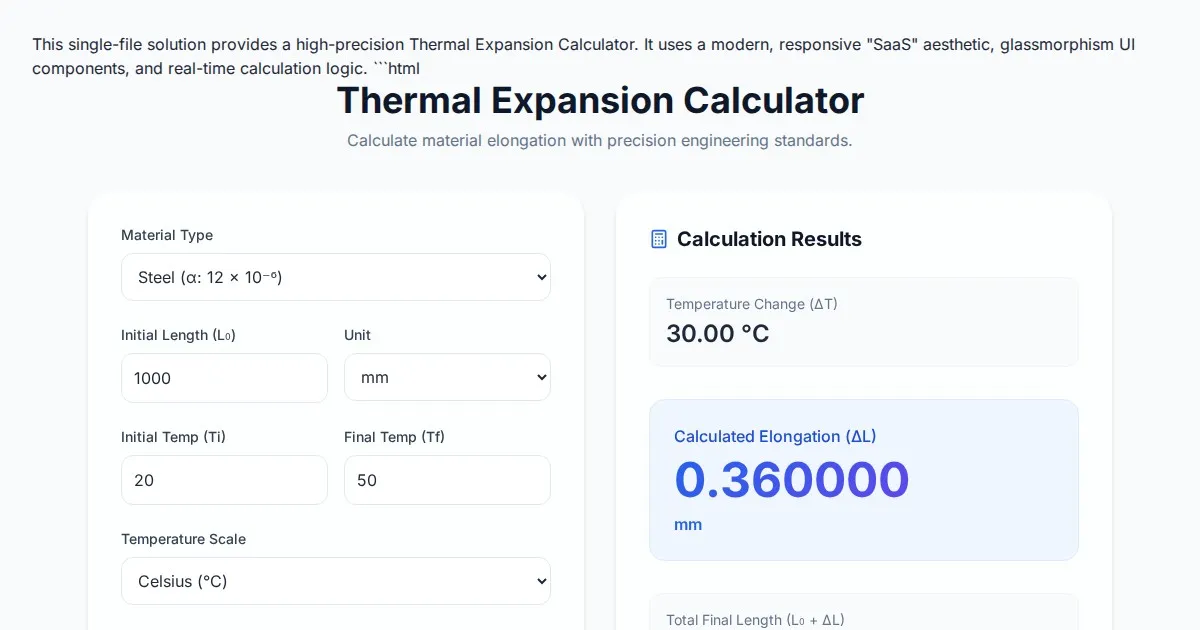
Task: Click the Temperature Scale label
Action: [x=183, y=539]
